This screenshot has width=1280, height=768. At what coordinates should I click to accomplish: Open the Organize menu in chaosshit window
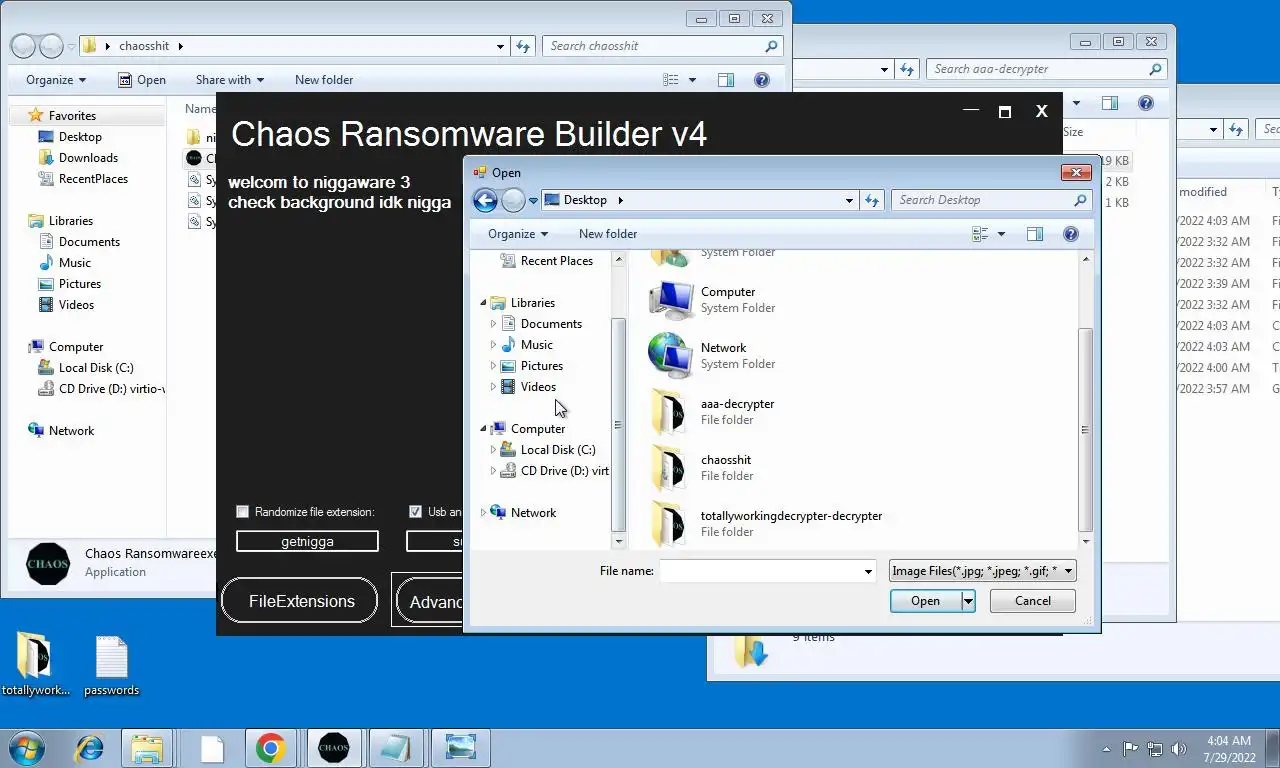[x=56, y=80]
